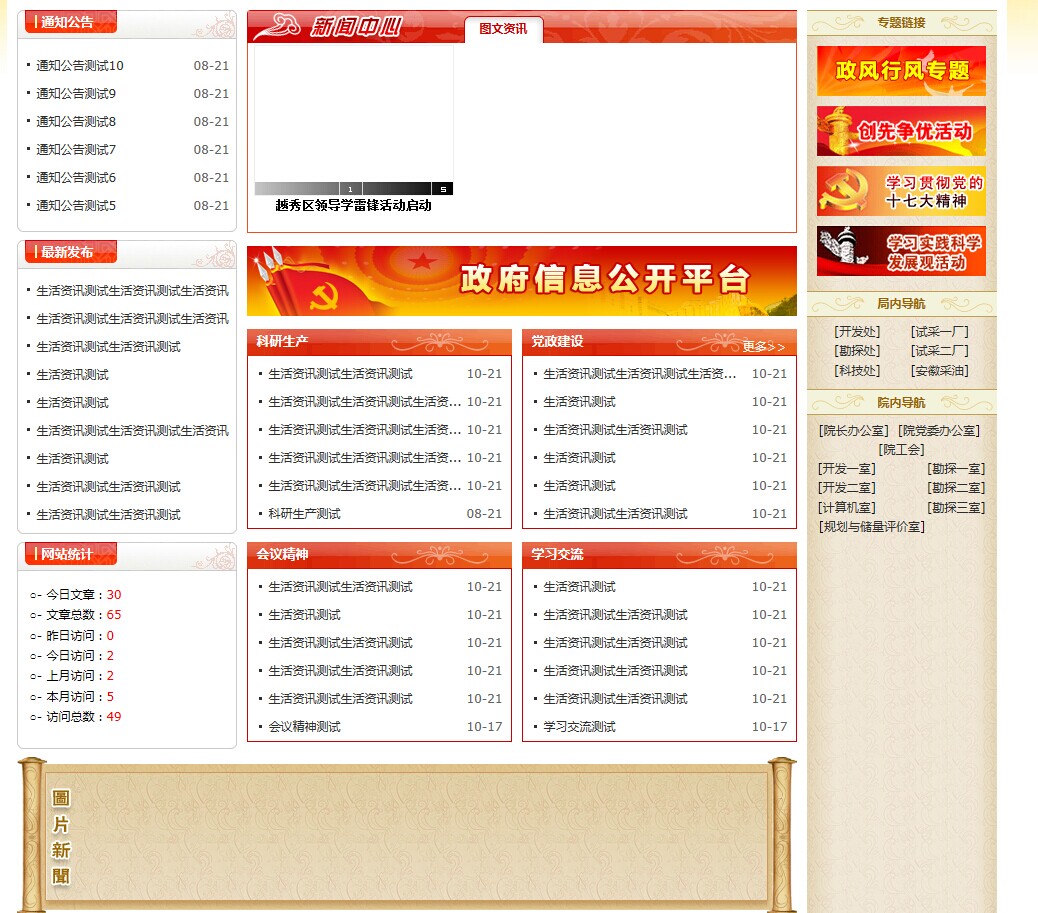Open the 开发处 navigation link

click(856, 332)
